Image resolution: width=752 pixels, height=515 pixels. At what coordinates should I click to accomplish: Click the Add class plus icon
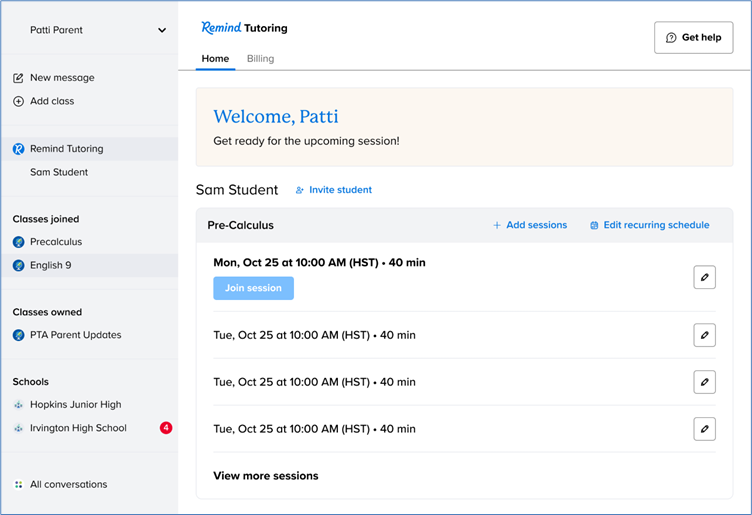click(18, 101)
